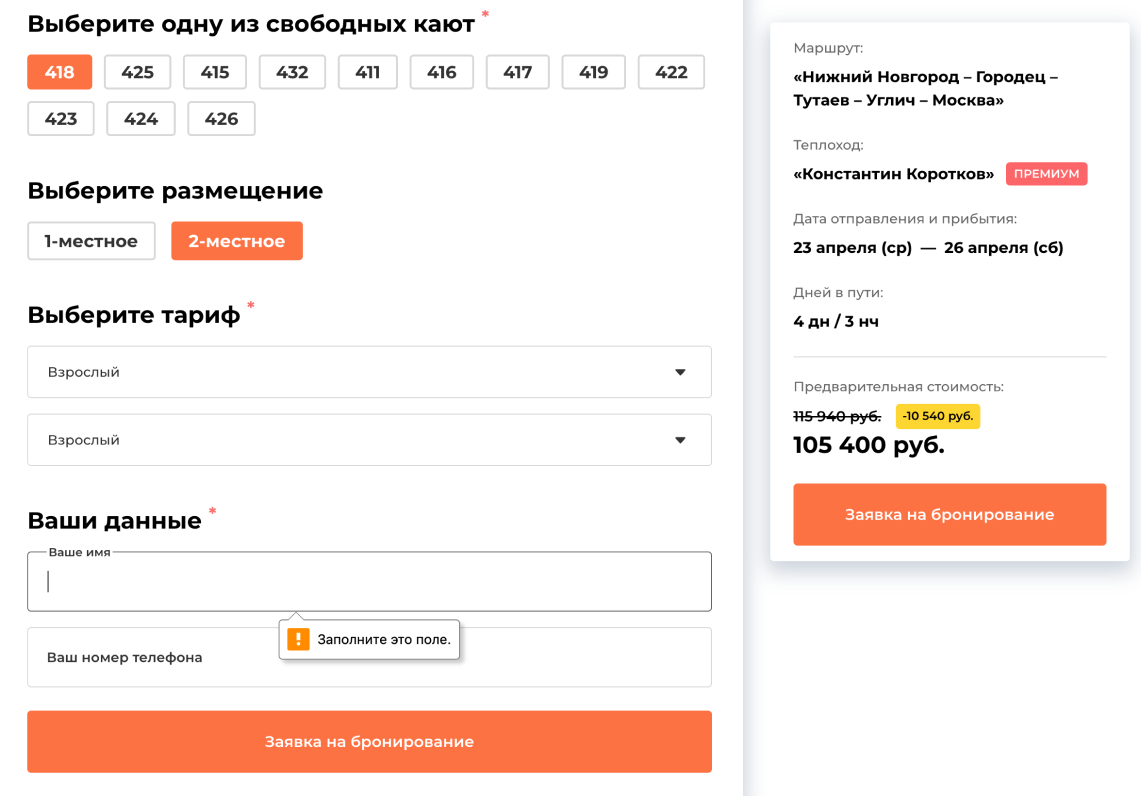Choose cabin 425
Viewport: 1141px width, 796px height.
click(x=137, y=72)
